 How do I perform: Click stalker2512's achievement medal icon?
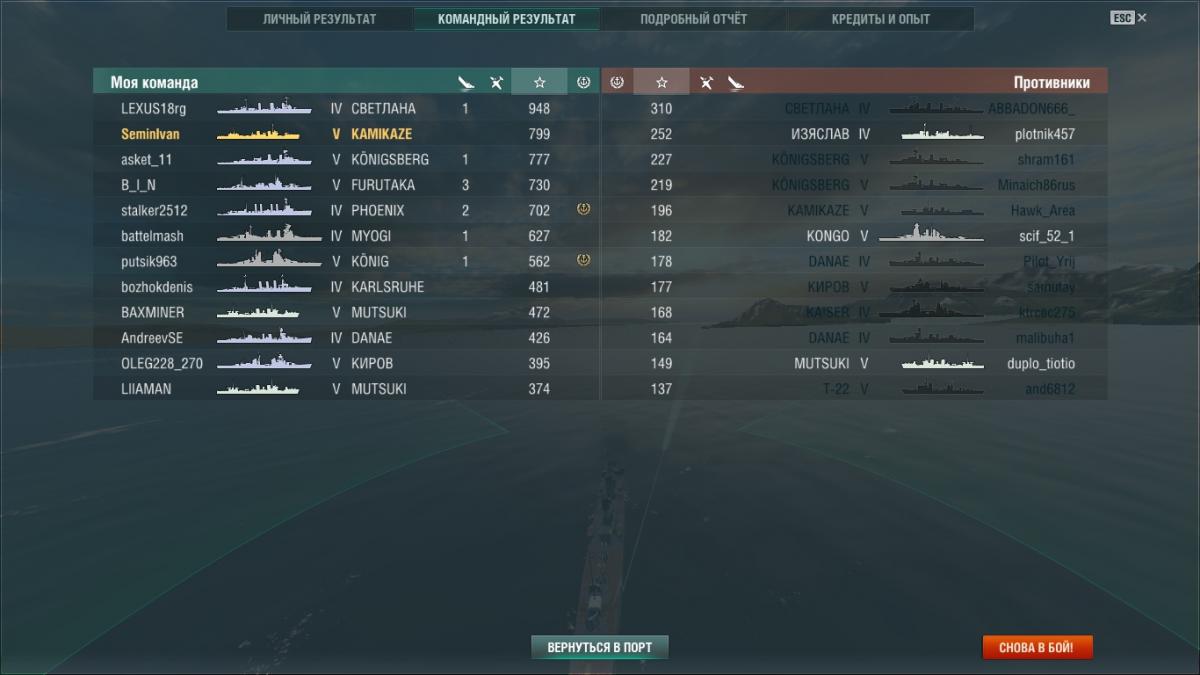(x=584, y=210)
